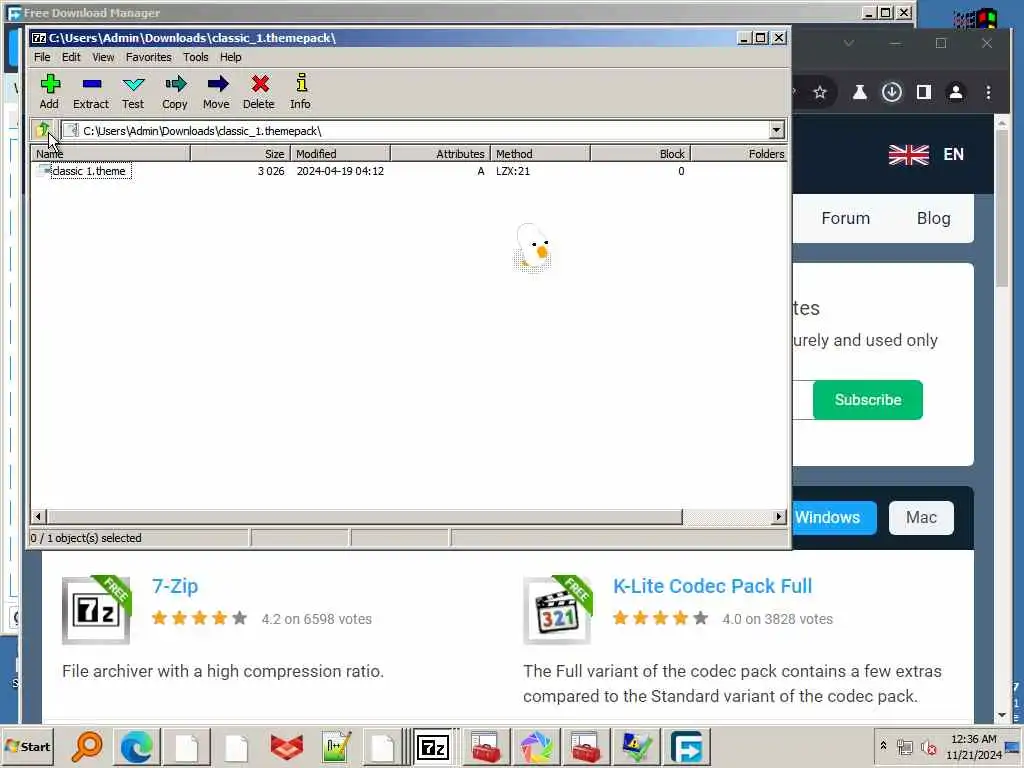Viewport: 1024px width, 768px height.
Task: Toggle the browser side panel icon
Action: coord(923,92)
